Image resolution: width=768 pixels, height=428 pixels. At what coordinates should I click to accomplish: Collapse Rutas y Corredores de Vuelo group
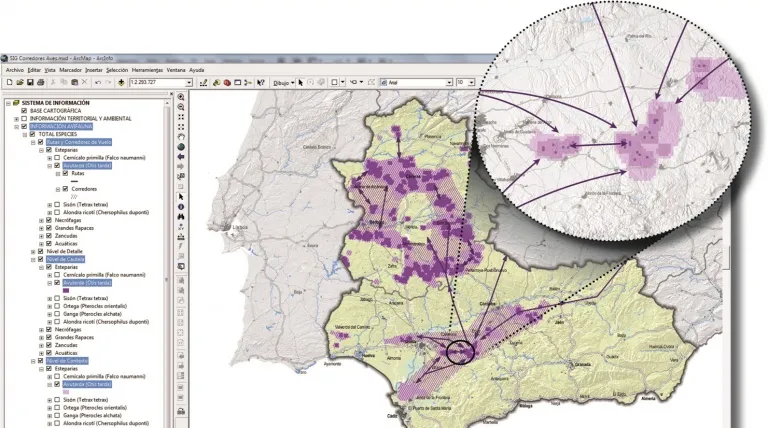point(33,143)
